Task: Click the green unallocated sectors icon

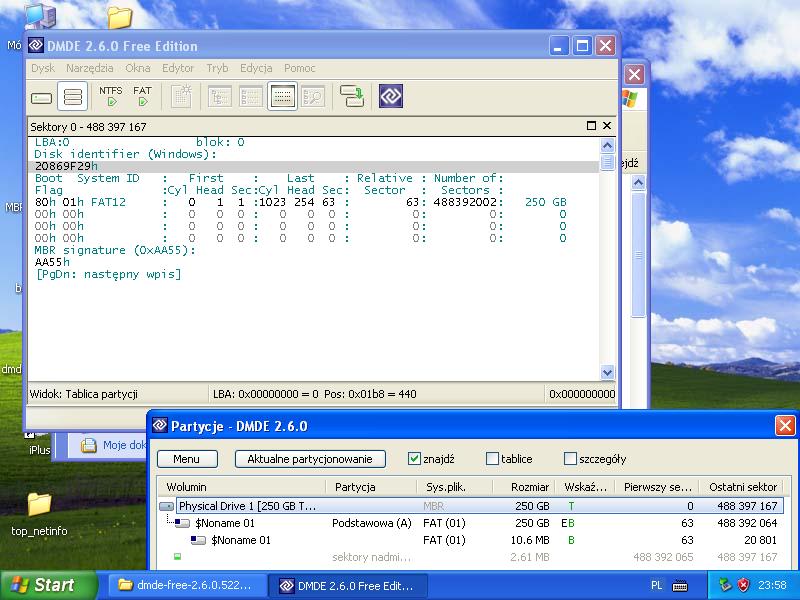Action: (x=177, y=556)
